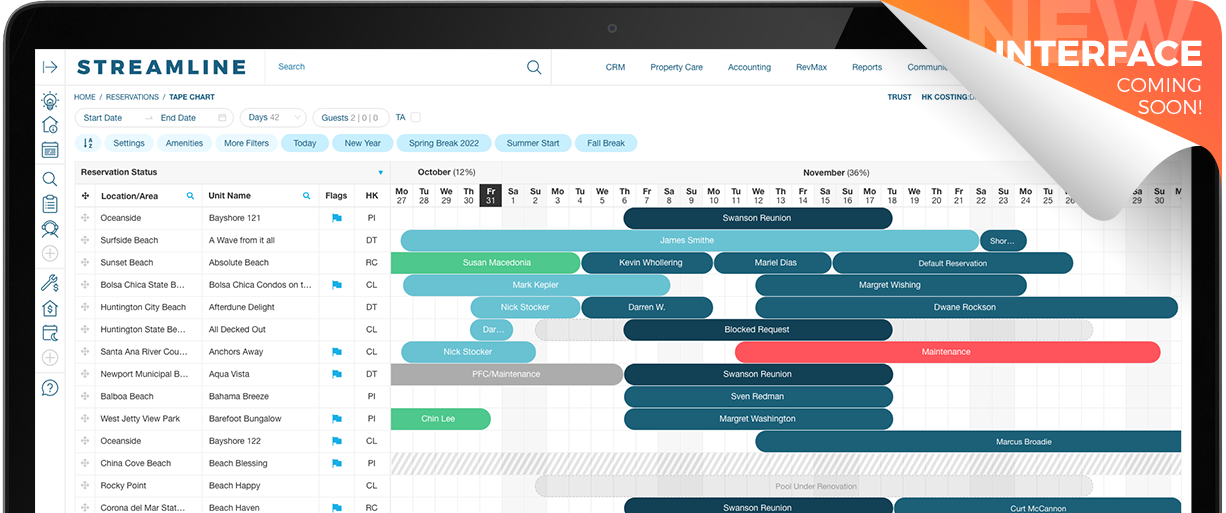Screen dimensions: 1226x513
Task: Open the Guests selector field
Action: [x=351, y=118]
